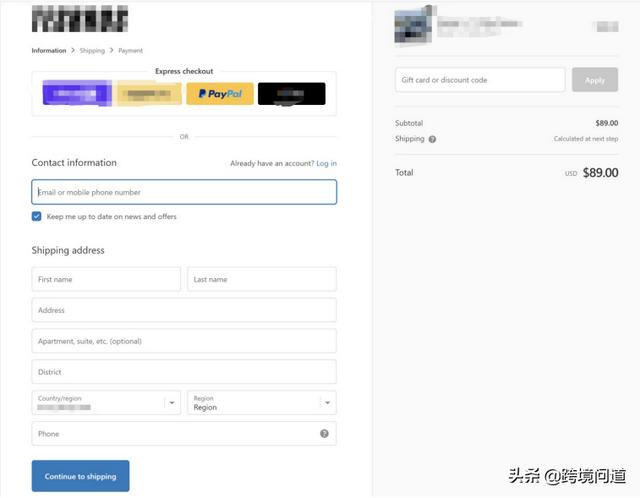Focus the Last name field
The width and height of the screenshot is (640, 498).
click(262, 279)
